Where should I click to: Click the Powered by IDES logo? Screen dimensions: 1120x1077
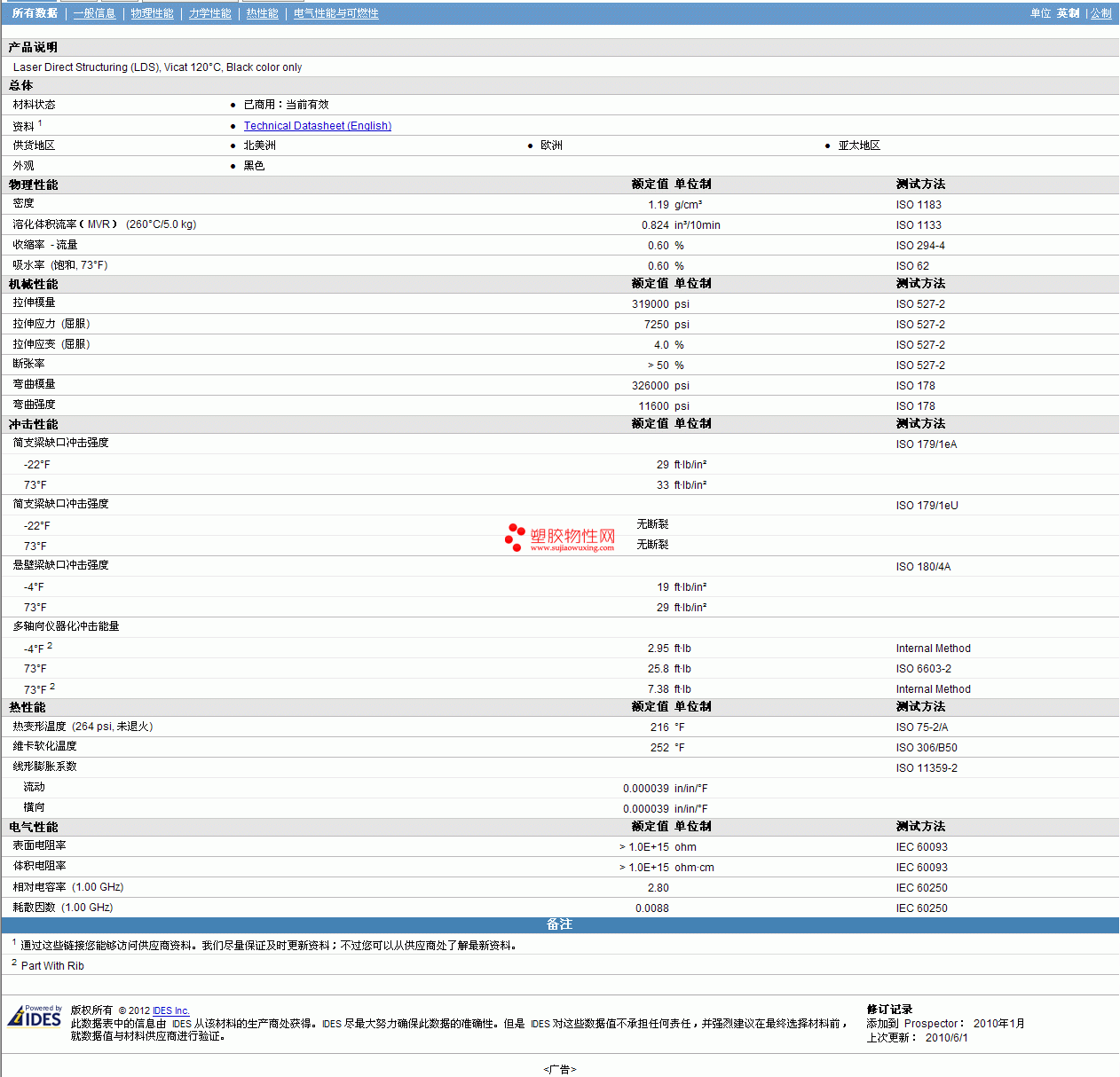pos(35,1017)
